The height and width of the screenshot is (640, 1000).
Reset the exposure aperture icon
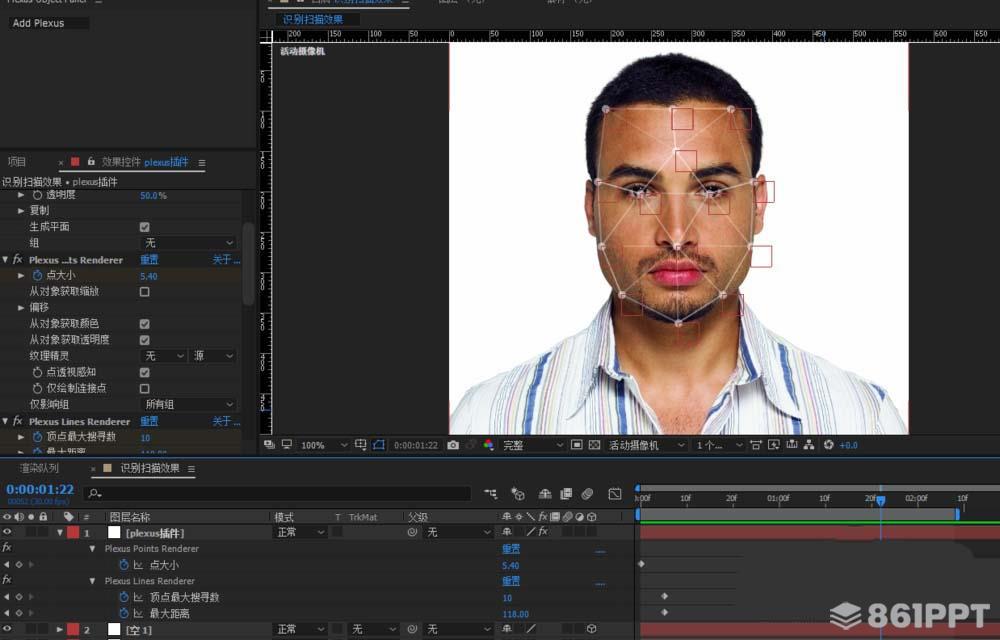(828, 445)
